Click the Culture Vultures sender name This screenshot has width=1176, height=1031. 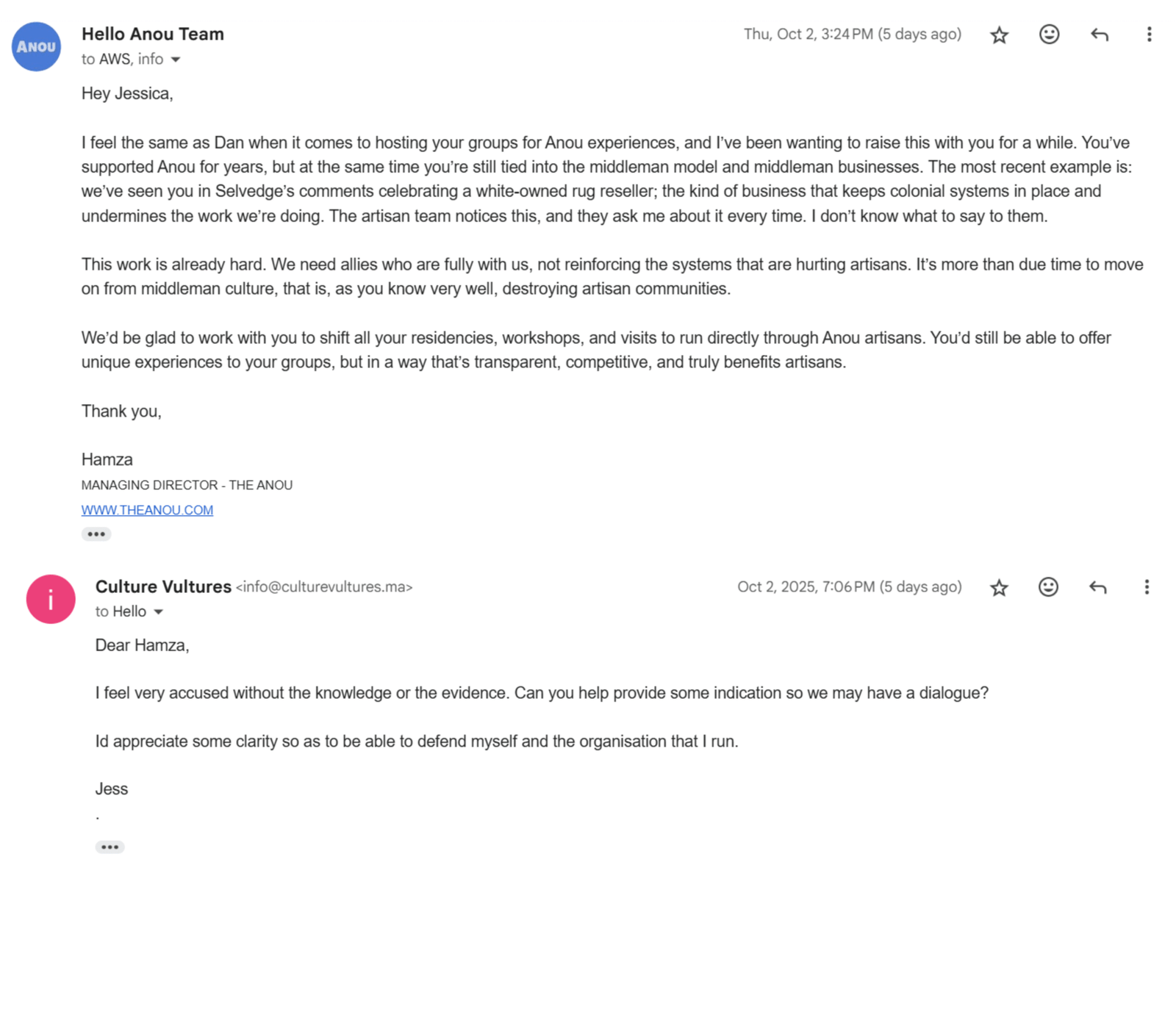pyautogui.click(x=163, y=587)
